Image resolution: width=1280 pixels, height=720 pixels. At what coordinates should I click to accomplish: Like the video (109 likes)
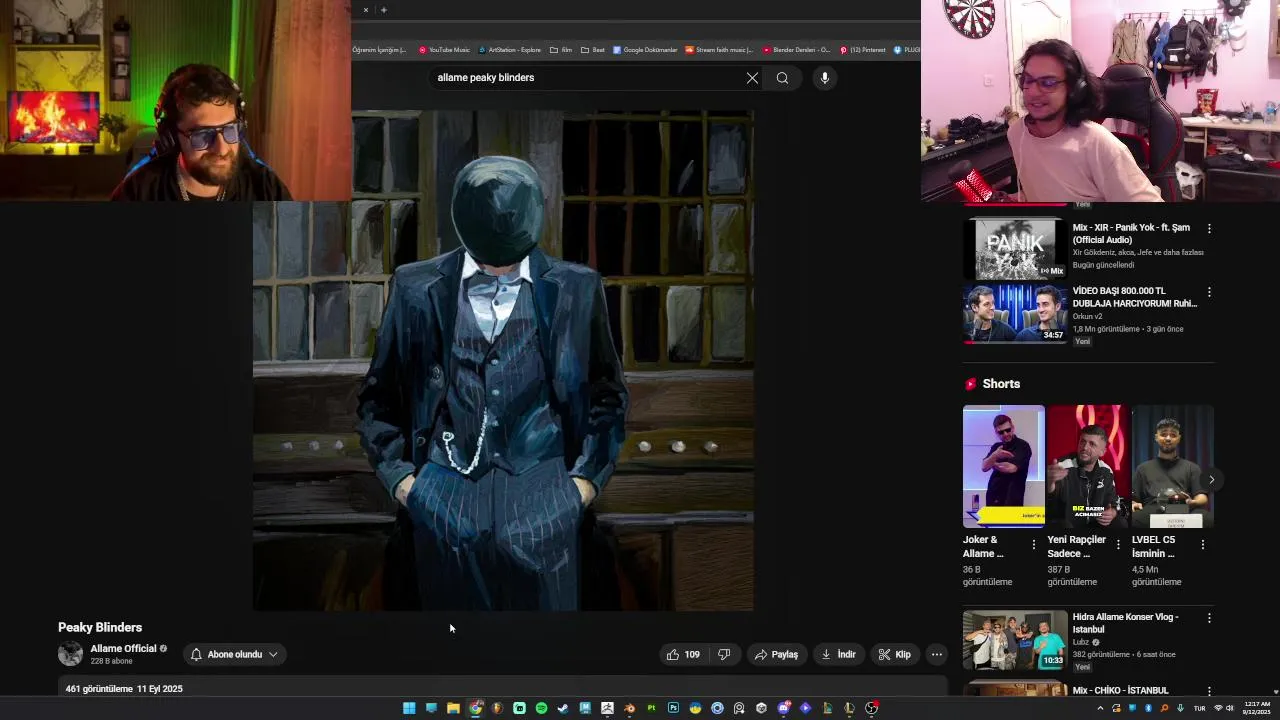point(683,655)
